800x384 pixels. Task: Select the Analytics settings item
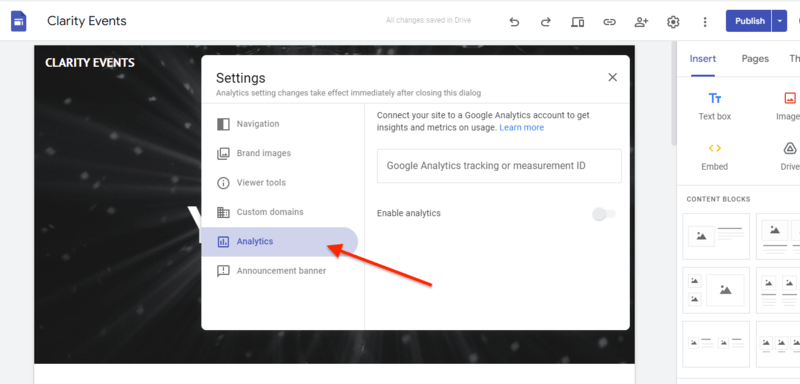(x=280, y=241)
